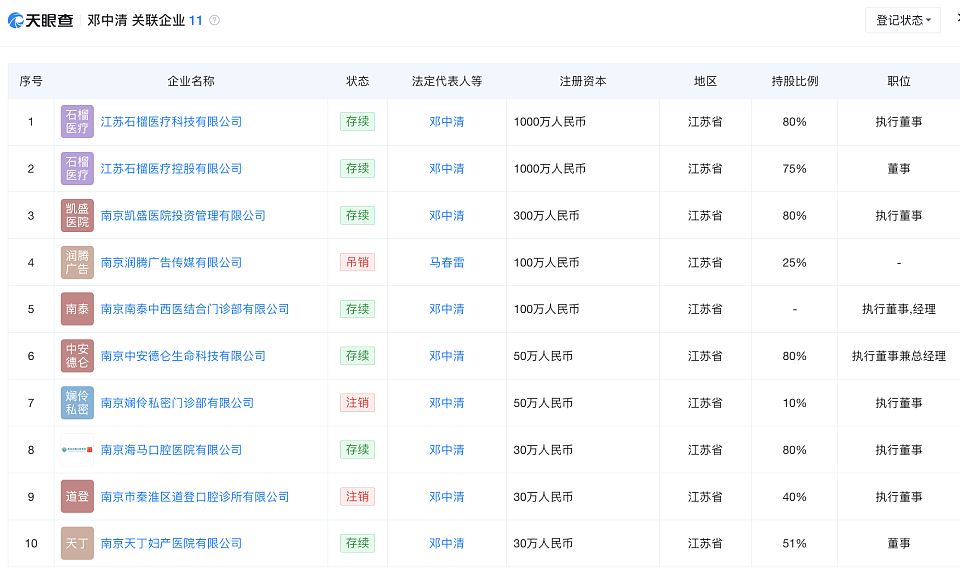The image size is (960, 569).
Task: Click the 石榴医疗 logo for 江苏石榴医疗科技有限公司
Action: [x=77, y=121]
